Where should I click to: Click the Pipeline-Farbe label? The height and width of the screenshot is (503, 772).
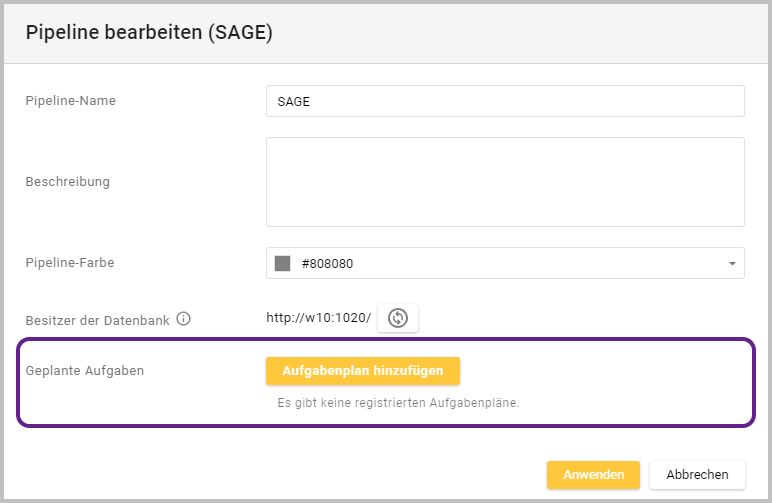coord(70,263)
